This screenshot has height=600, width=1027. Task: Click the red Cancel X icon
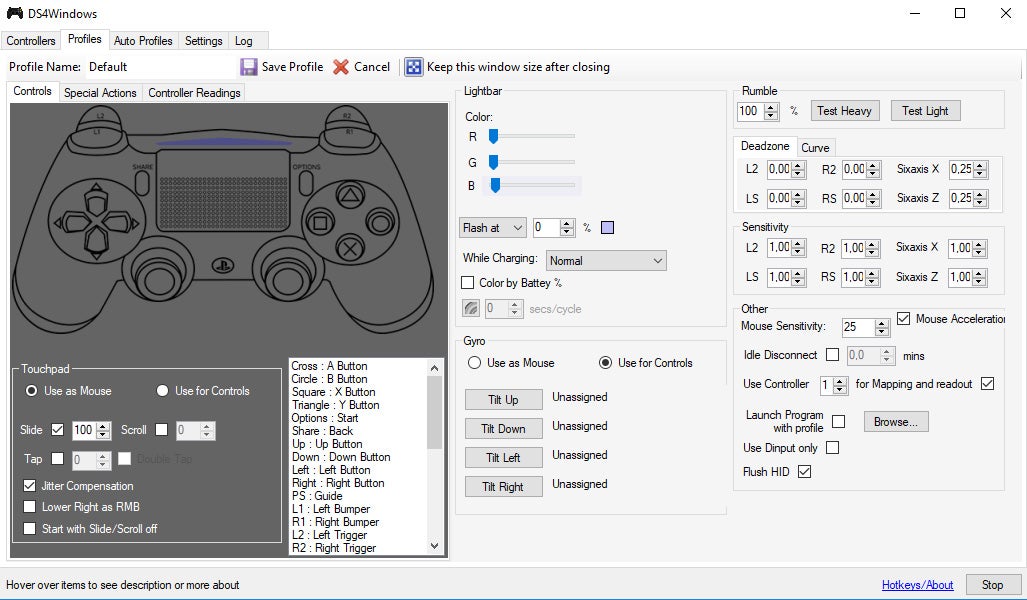[341, 67]
